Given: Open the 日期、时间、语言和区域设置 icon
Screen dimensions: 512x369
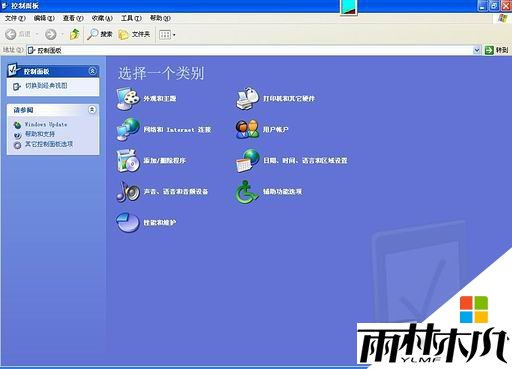Looking at the screenshot, I should pyautogui.click(x=247, y=160).
